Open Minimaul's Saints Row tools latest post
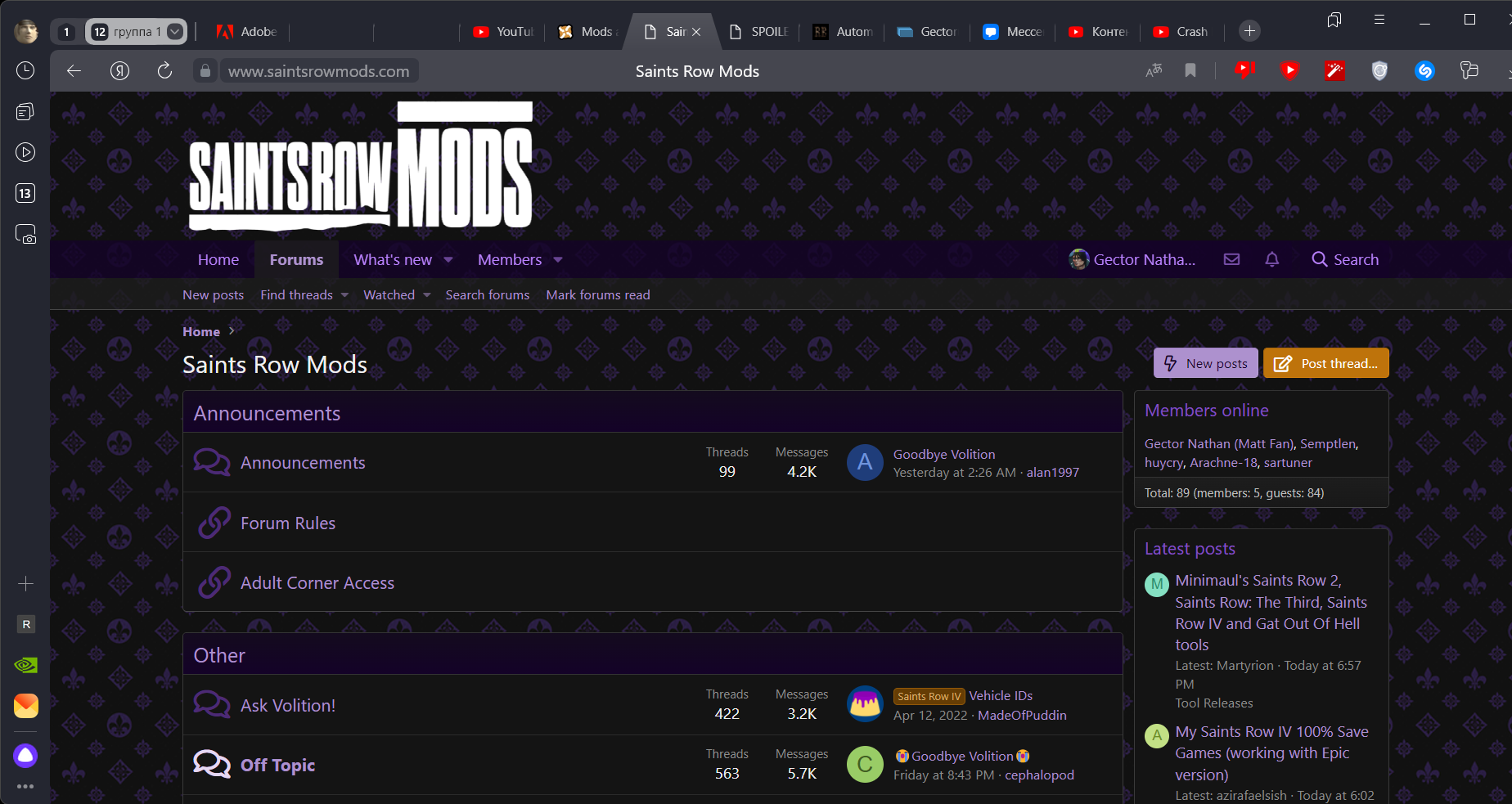1512x804 pixels. click(1271, 613)
